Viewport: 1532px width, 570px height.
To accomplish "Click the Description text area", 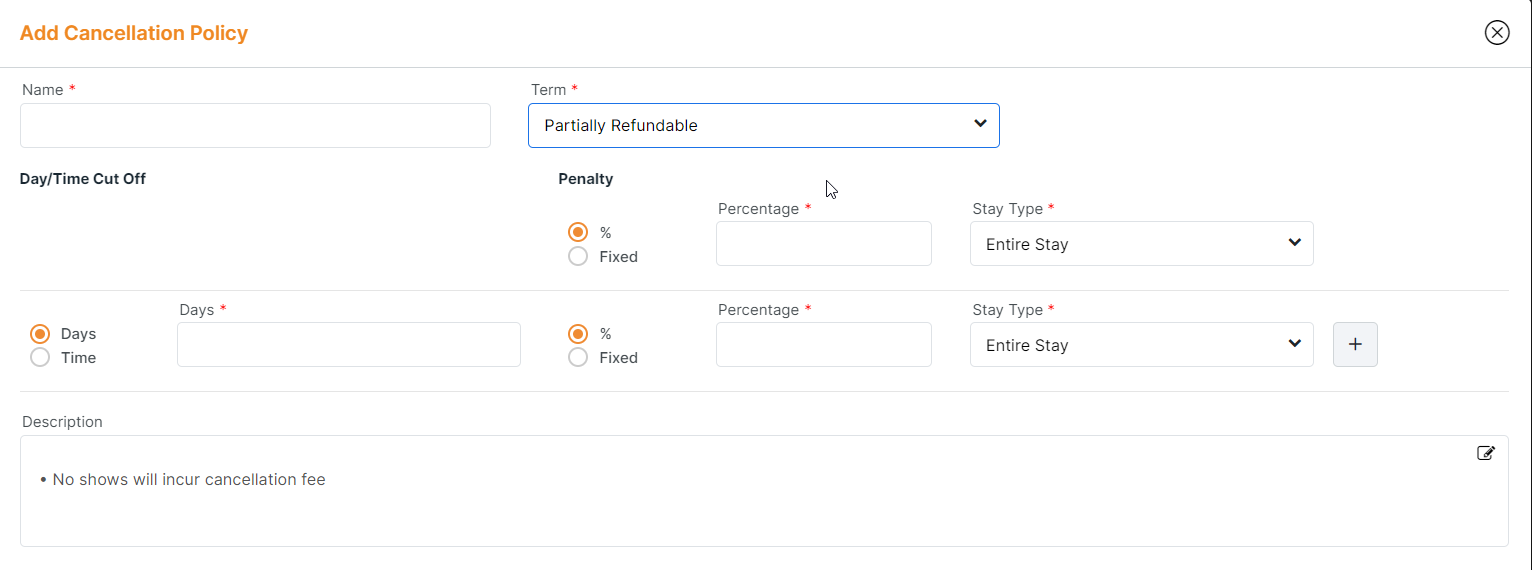I will tap(763, 515).
